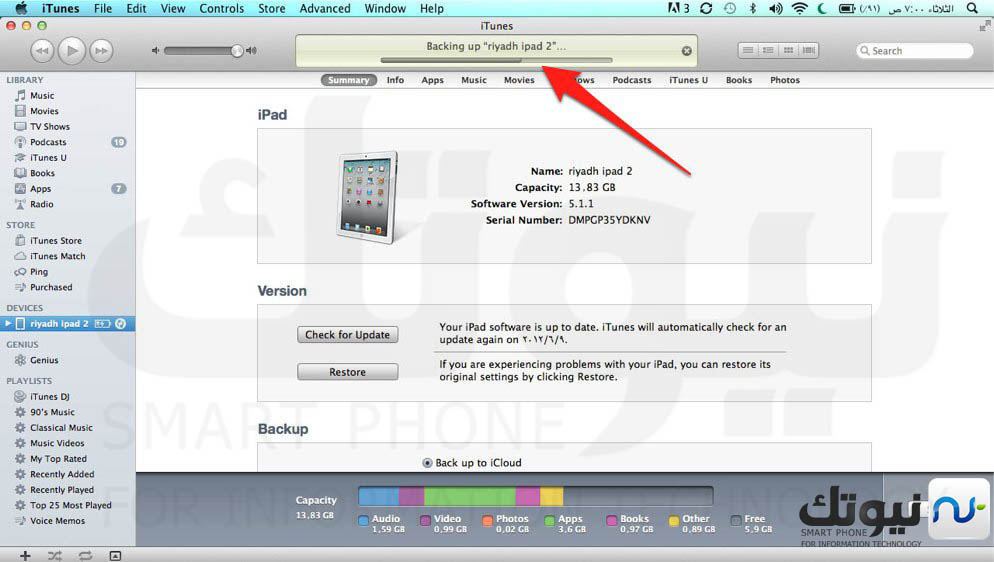The image size is (994, 562).
Task: Eject riyadh ipad 2 device
Action: click(x=120, y=324)
